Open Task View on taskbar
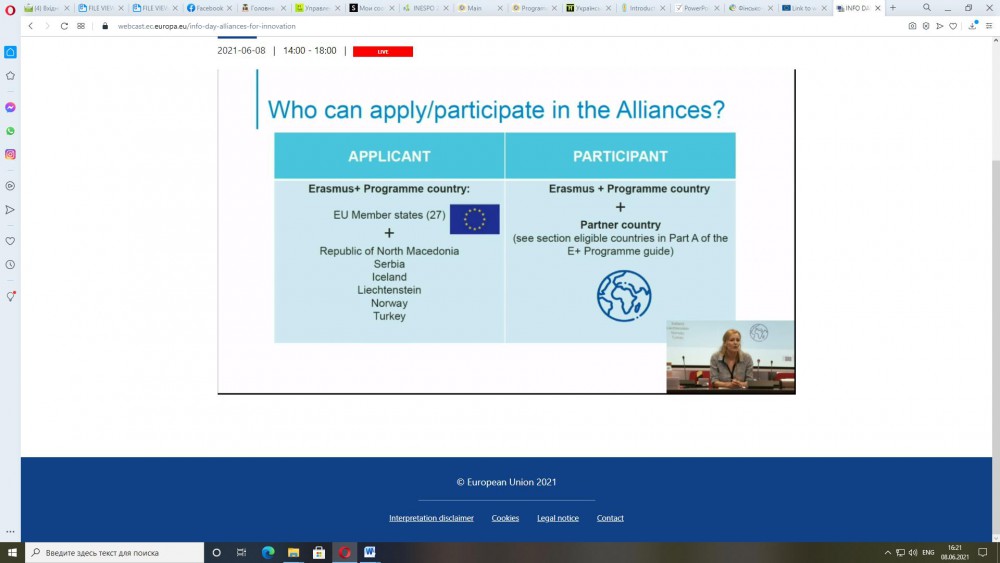The width and height of the screenshot is (1000, 563). [241, 553]
